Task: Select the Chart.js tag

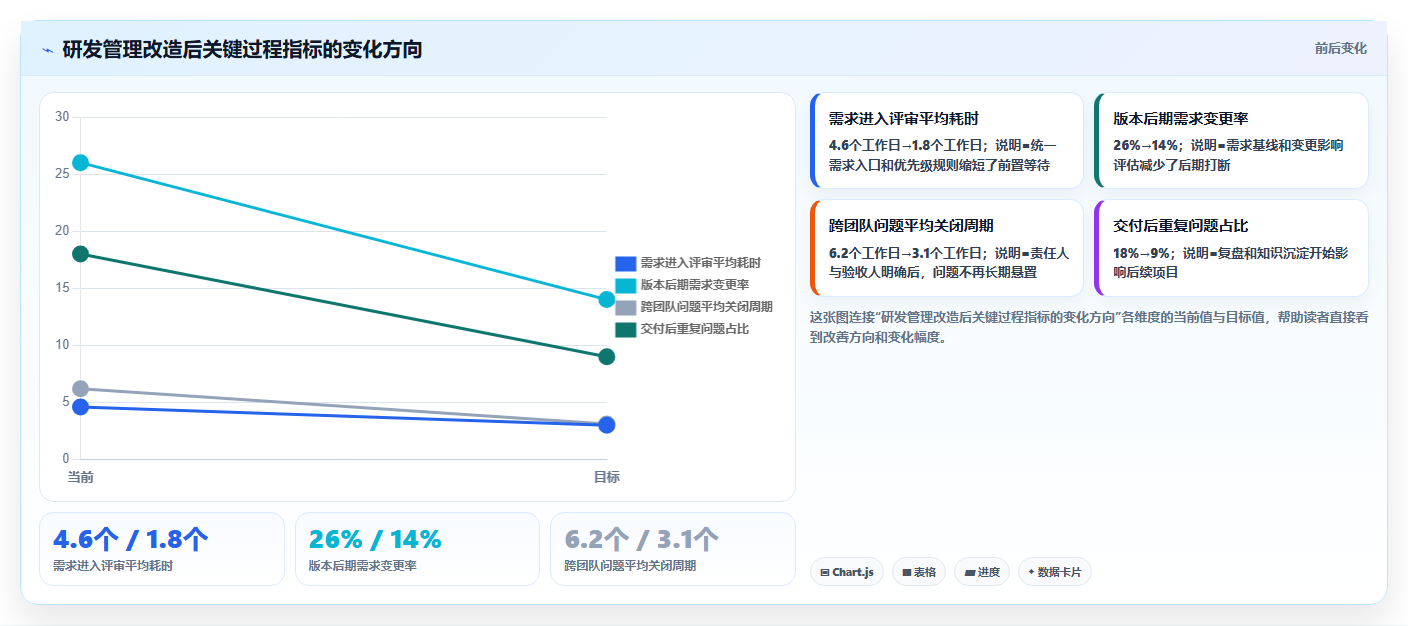Action: [847, 572]
